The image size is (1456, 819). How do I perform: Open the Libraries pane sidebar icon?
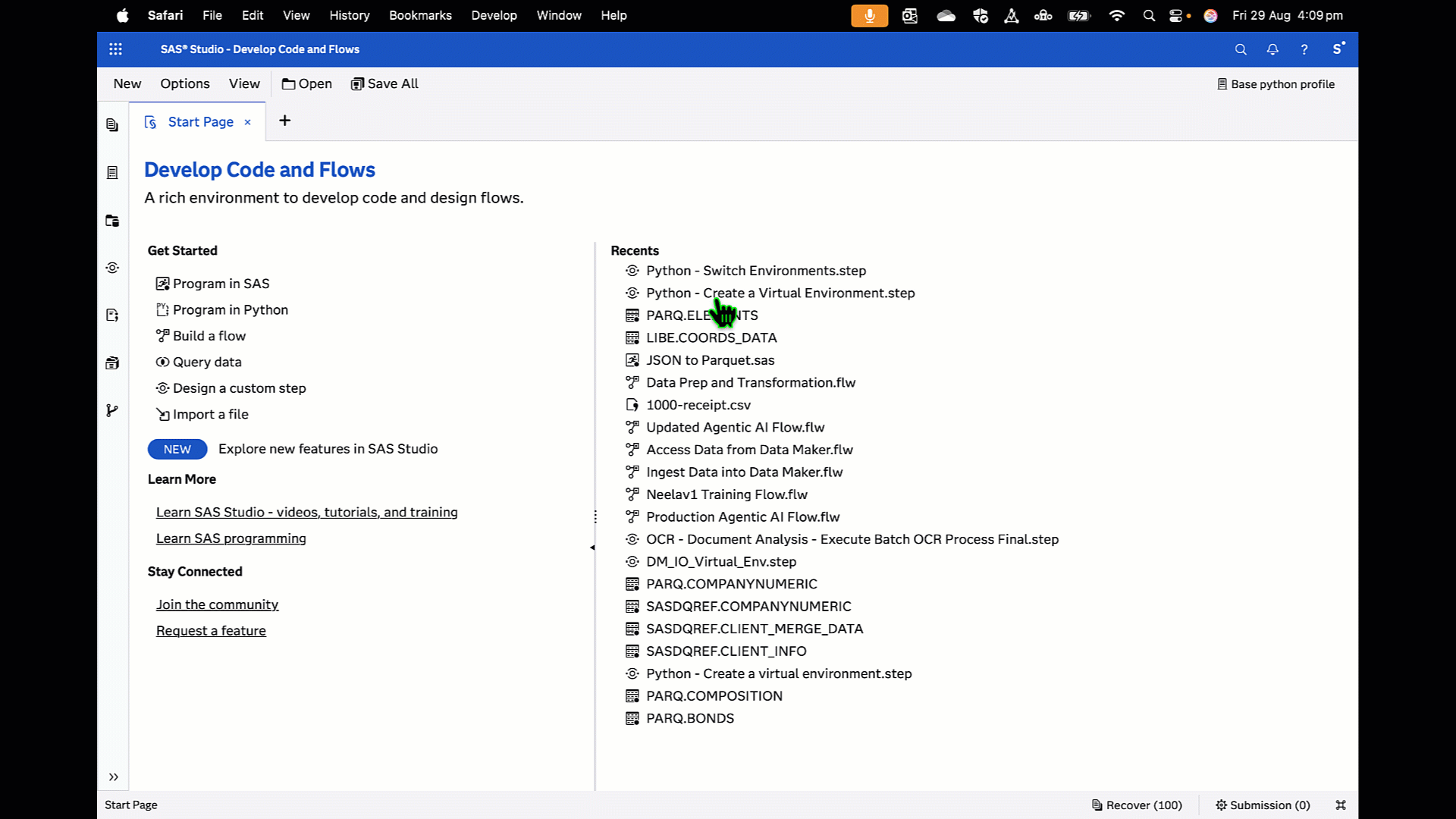tap(112, 363)
